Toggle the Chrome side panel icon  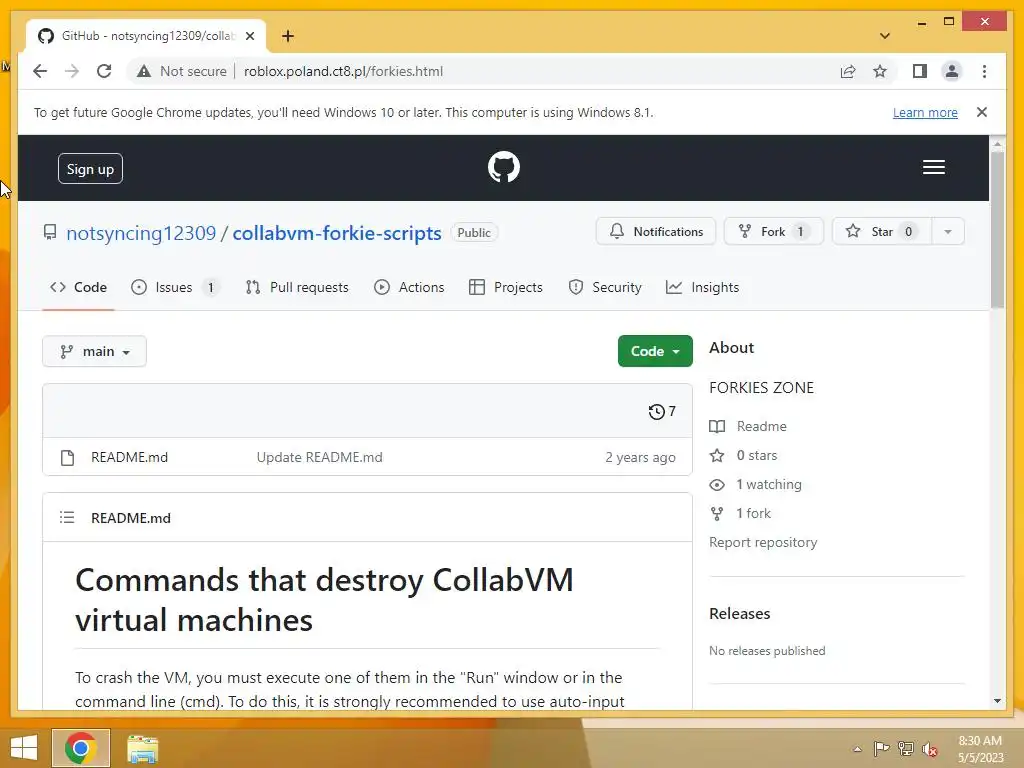920,71
